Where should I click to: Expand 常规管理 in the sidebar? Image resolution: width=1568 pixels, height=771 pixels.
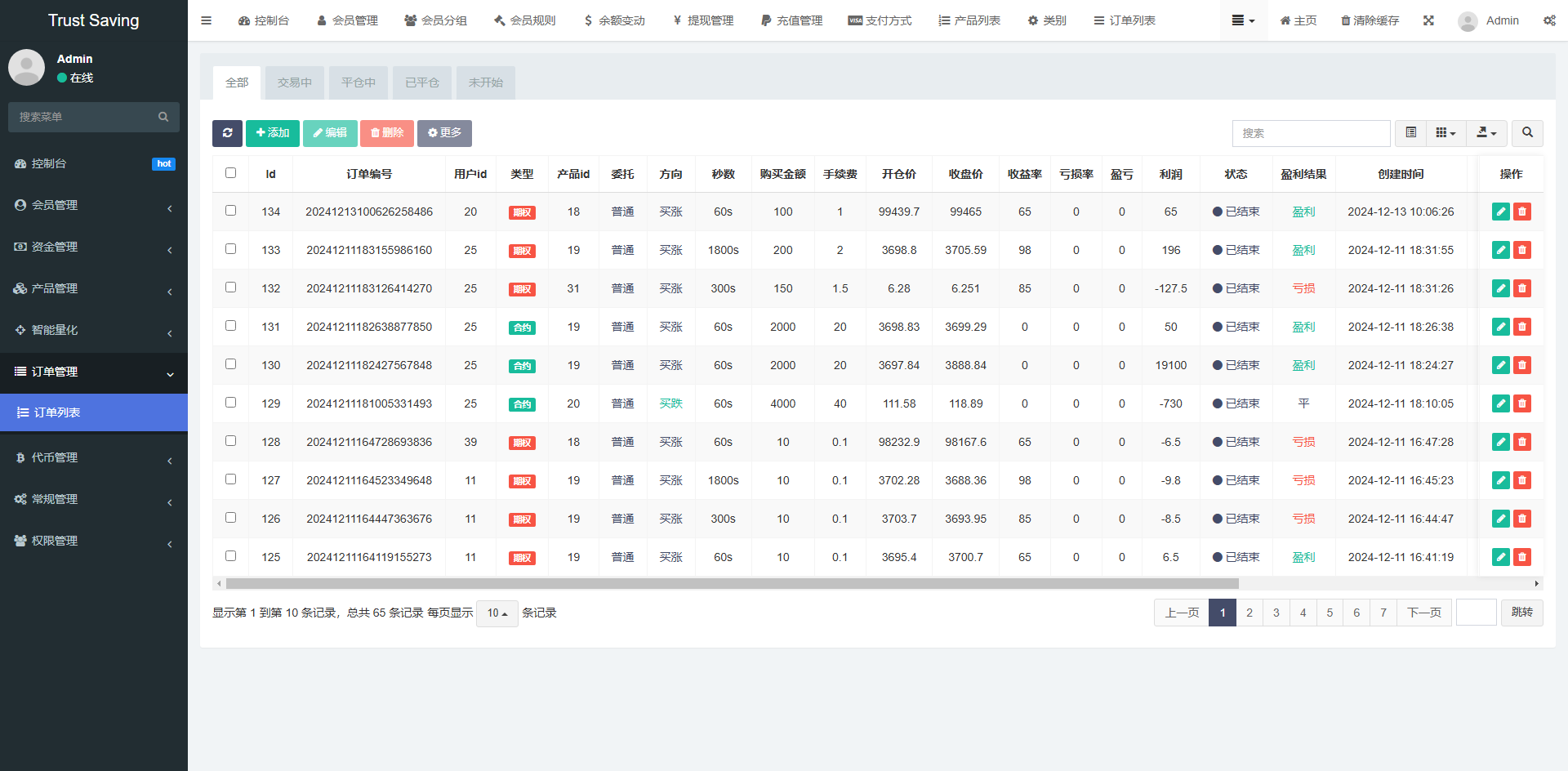tap(94, 499)
